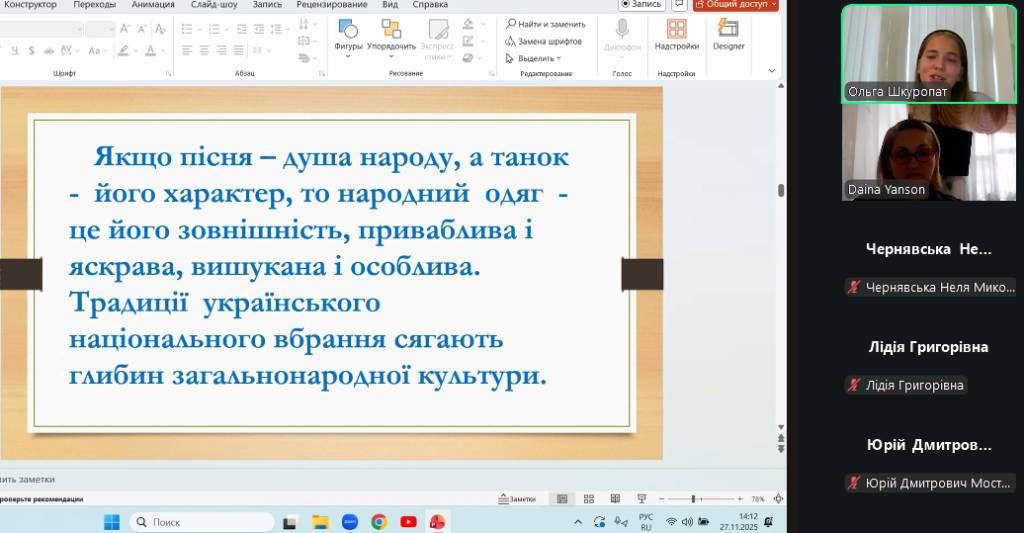Open Chrome from the taskbar
Screen dimensions: 1024x533
point(379,521)
